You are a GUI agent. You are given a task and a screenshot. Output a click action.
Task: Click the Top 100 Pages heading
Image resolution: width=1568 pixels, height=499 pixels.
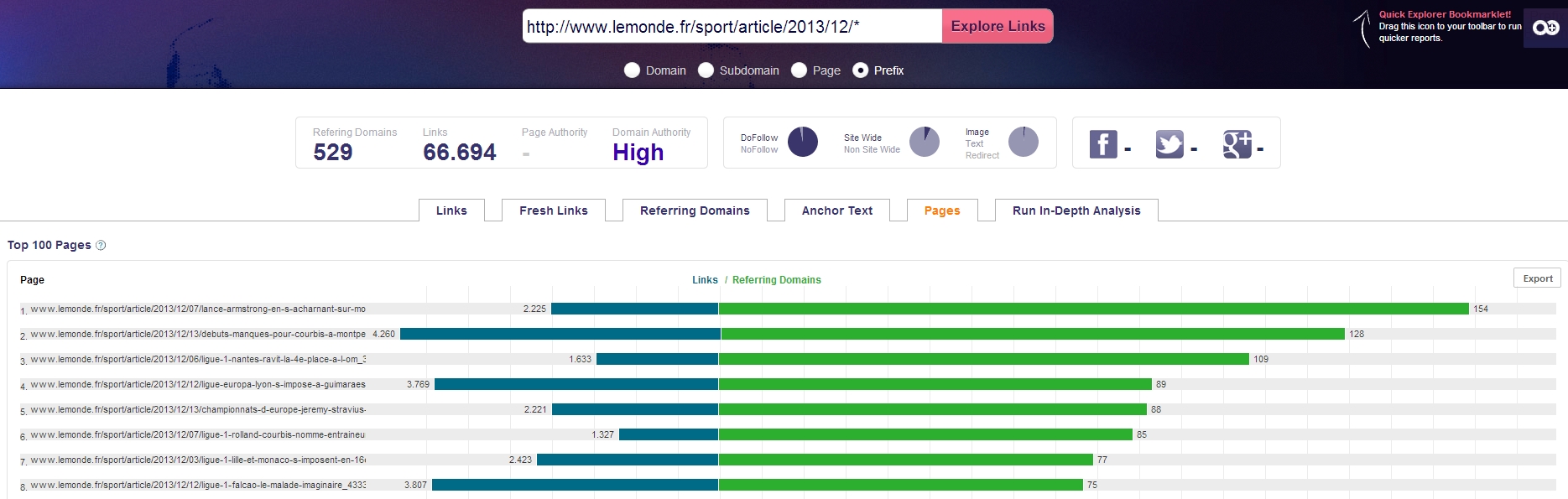(49, 245)
